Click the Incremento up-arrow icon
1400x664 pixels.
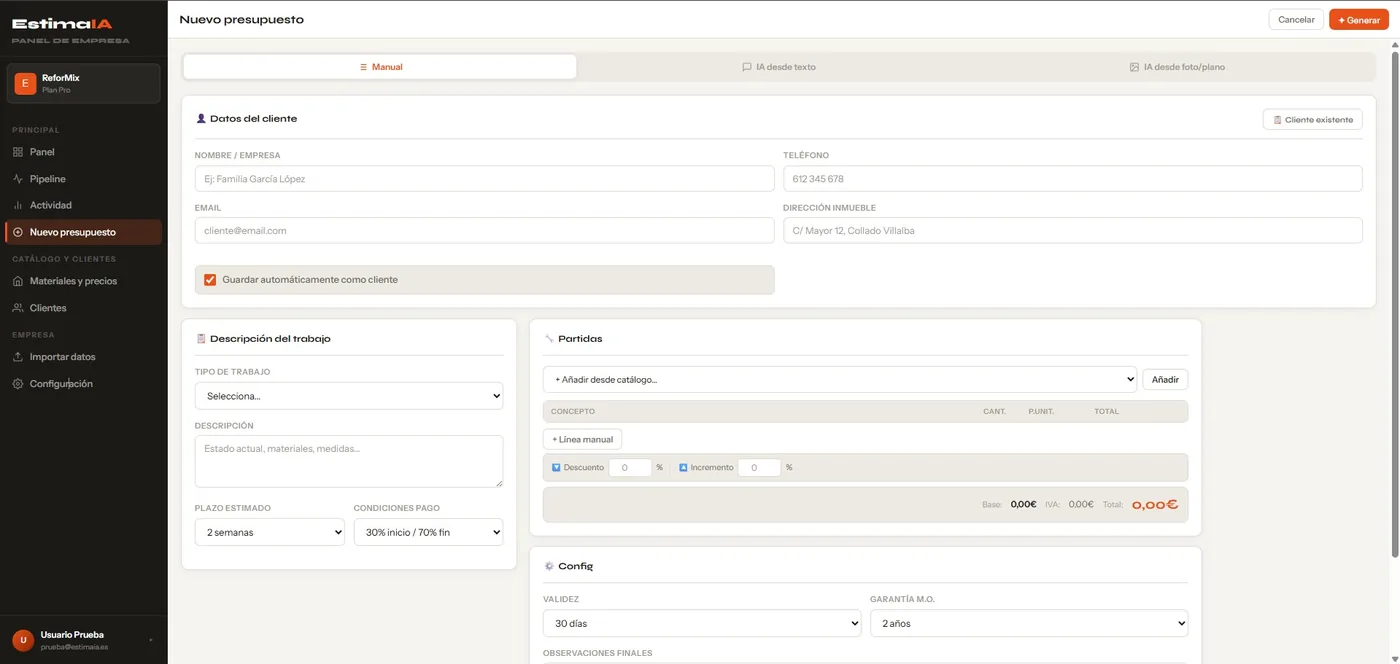[x=683, y=467]
